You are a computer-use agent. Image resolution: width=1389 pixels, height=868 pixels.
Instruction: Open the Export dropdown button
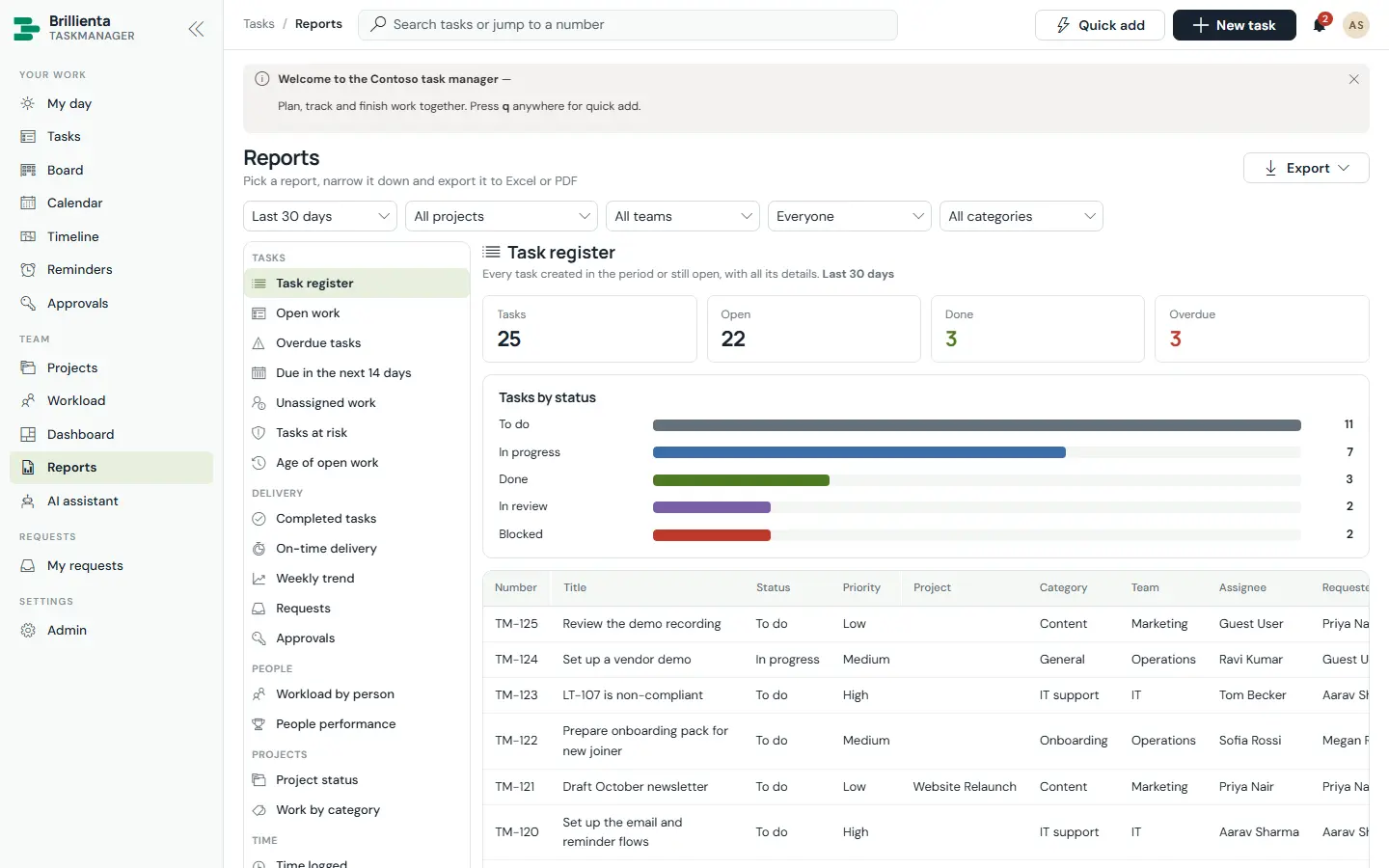coord(1306,168)
